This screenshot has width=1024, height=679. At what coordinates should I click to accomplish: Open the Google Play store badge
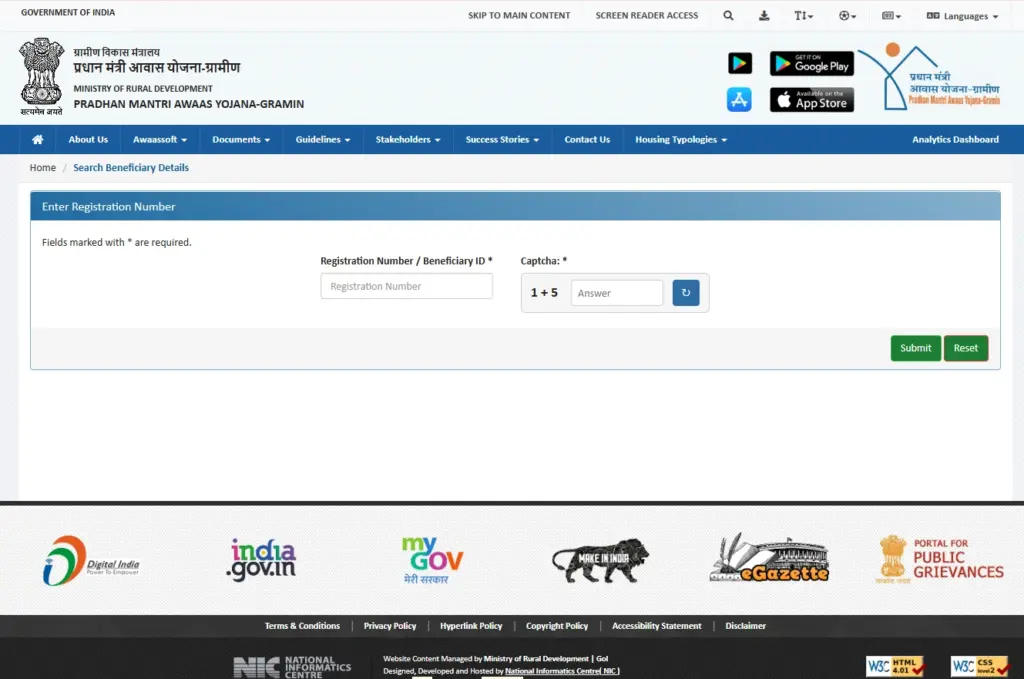(812, 63)
